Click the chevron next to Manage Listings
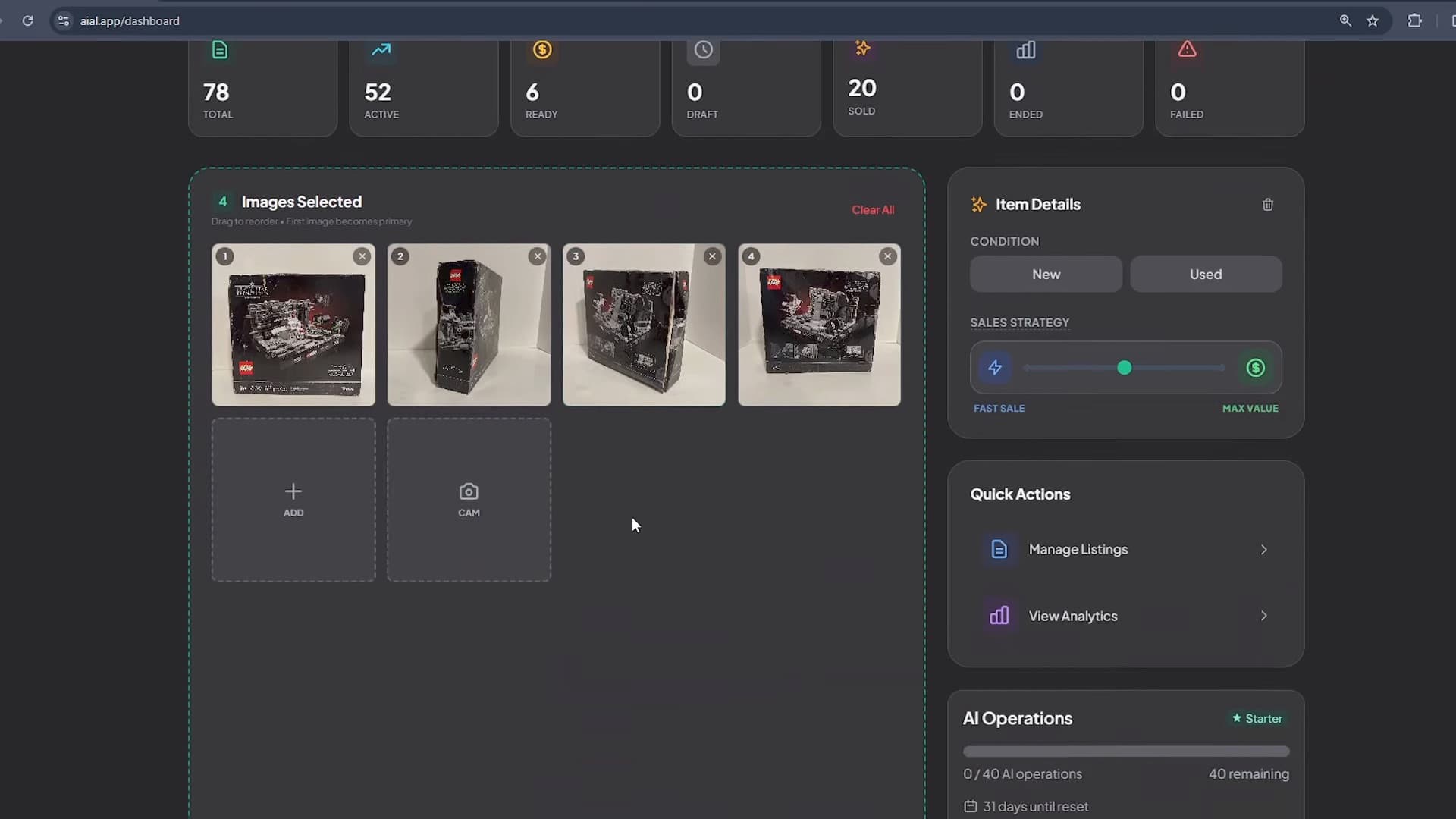The image size is (1456, 819). [1263, 550]
